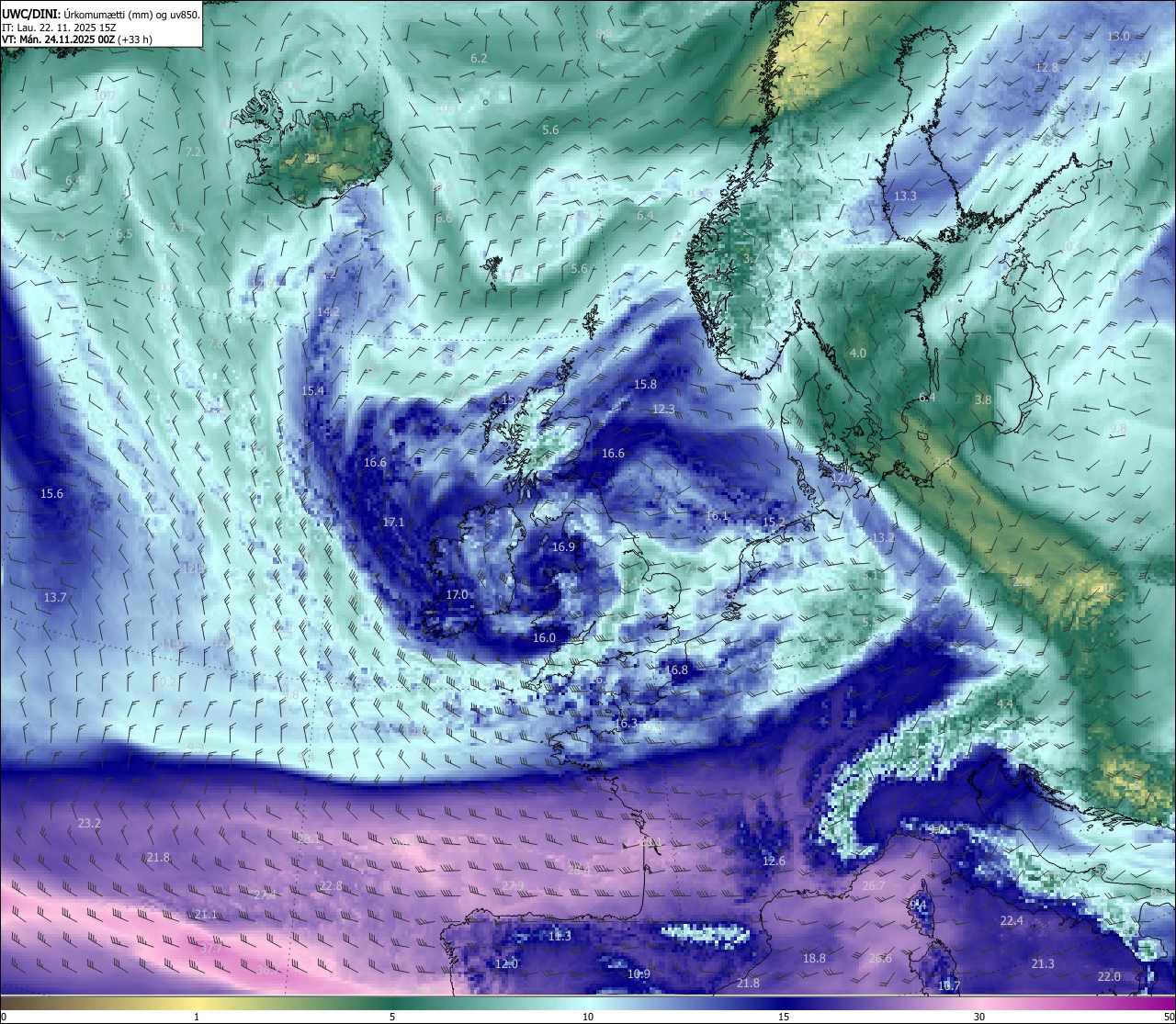Select map value '18.8' in the Mediterranean
Screen dimensions: 1176x1024
point(814,958)
